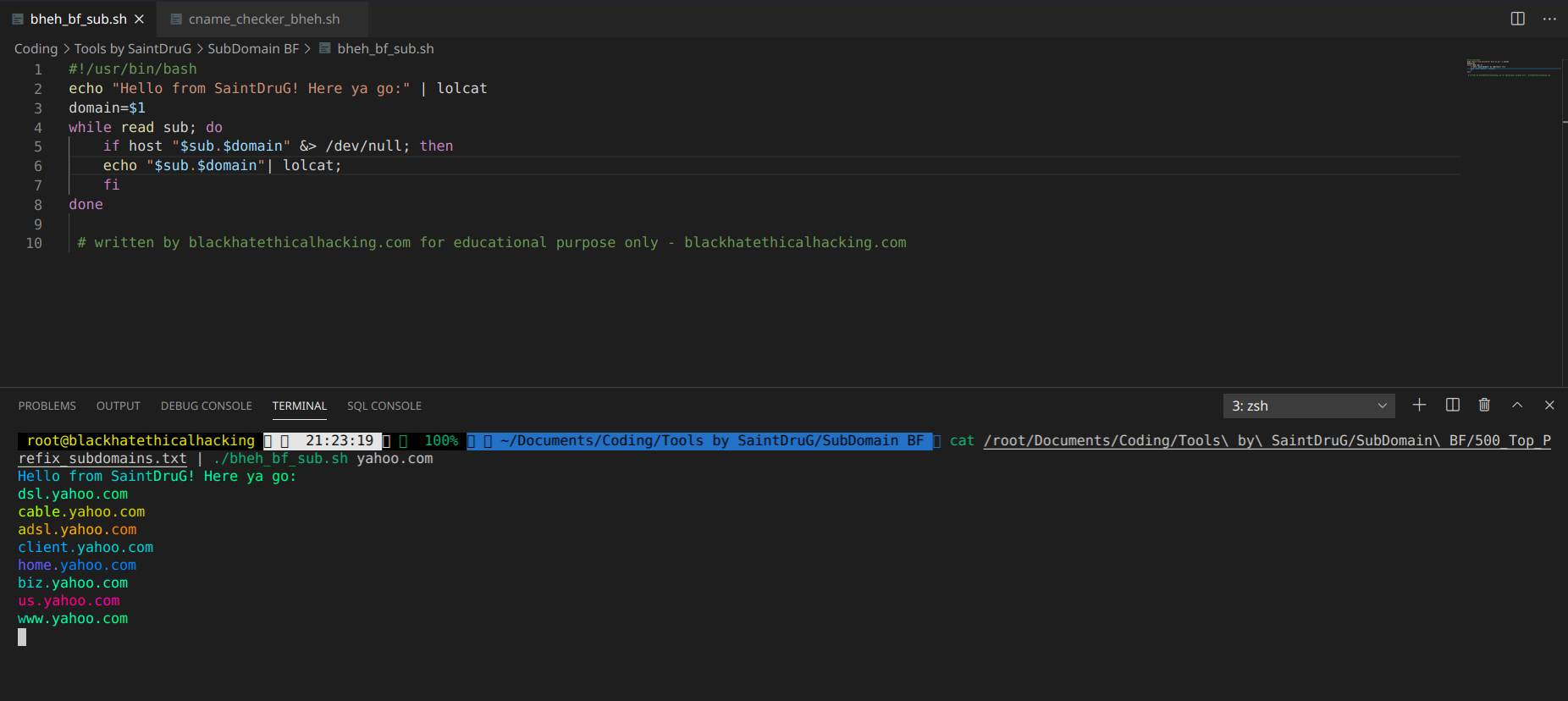
Task: Show the DEBUG CONSOLE tab
Action: pos(207,406)
